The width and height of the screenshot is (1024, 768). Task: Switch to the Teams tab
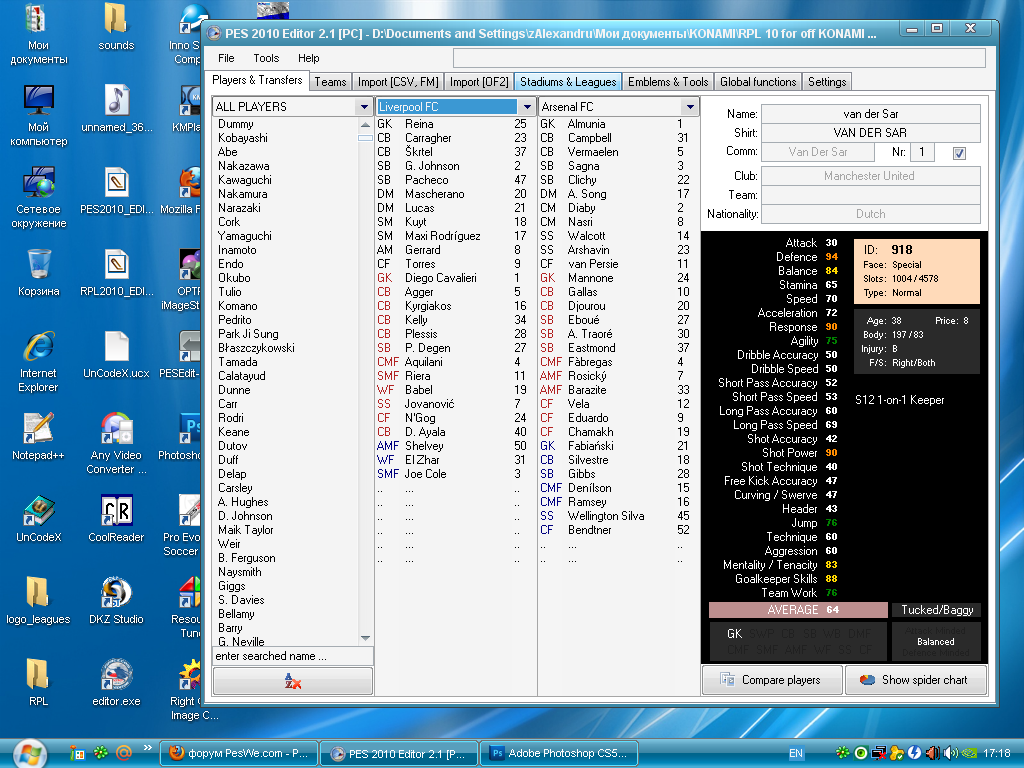[330, 82]
